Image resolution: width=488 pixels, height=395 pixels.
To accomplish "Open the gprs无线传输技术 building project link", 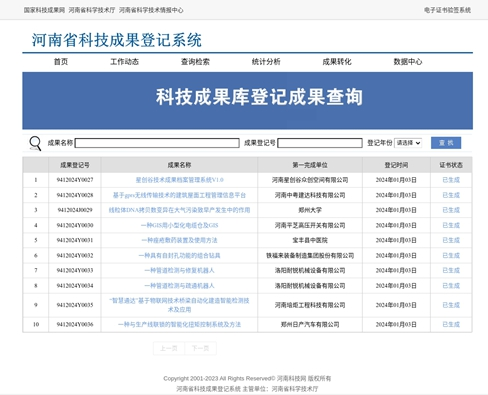I will click(179, 195).
